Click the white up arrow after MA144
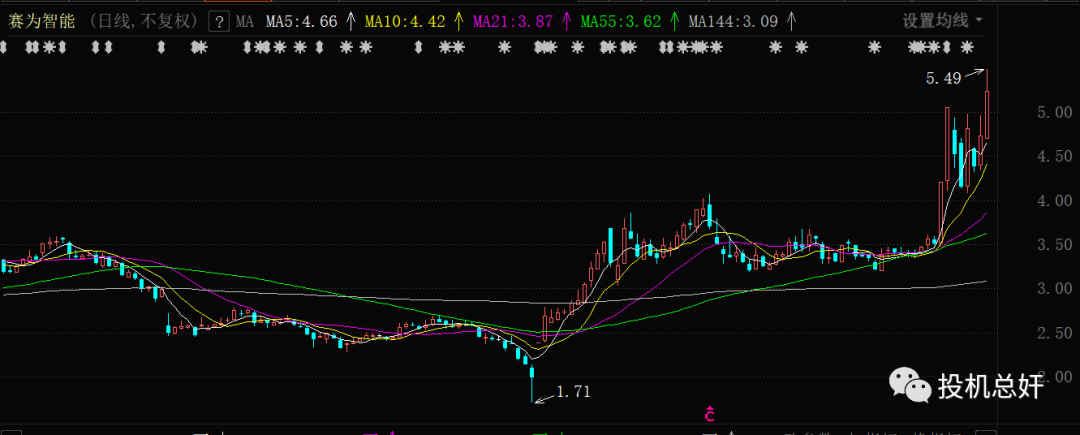This screenshot has height=435, width=1080. coord(792,20)
